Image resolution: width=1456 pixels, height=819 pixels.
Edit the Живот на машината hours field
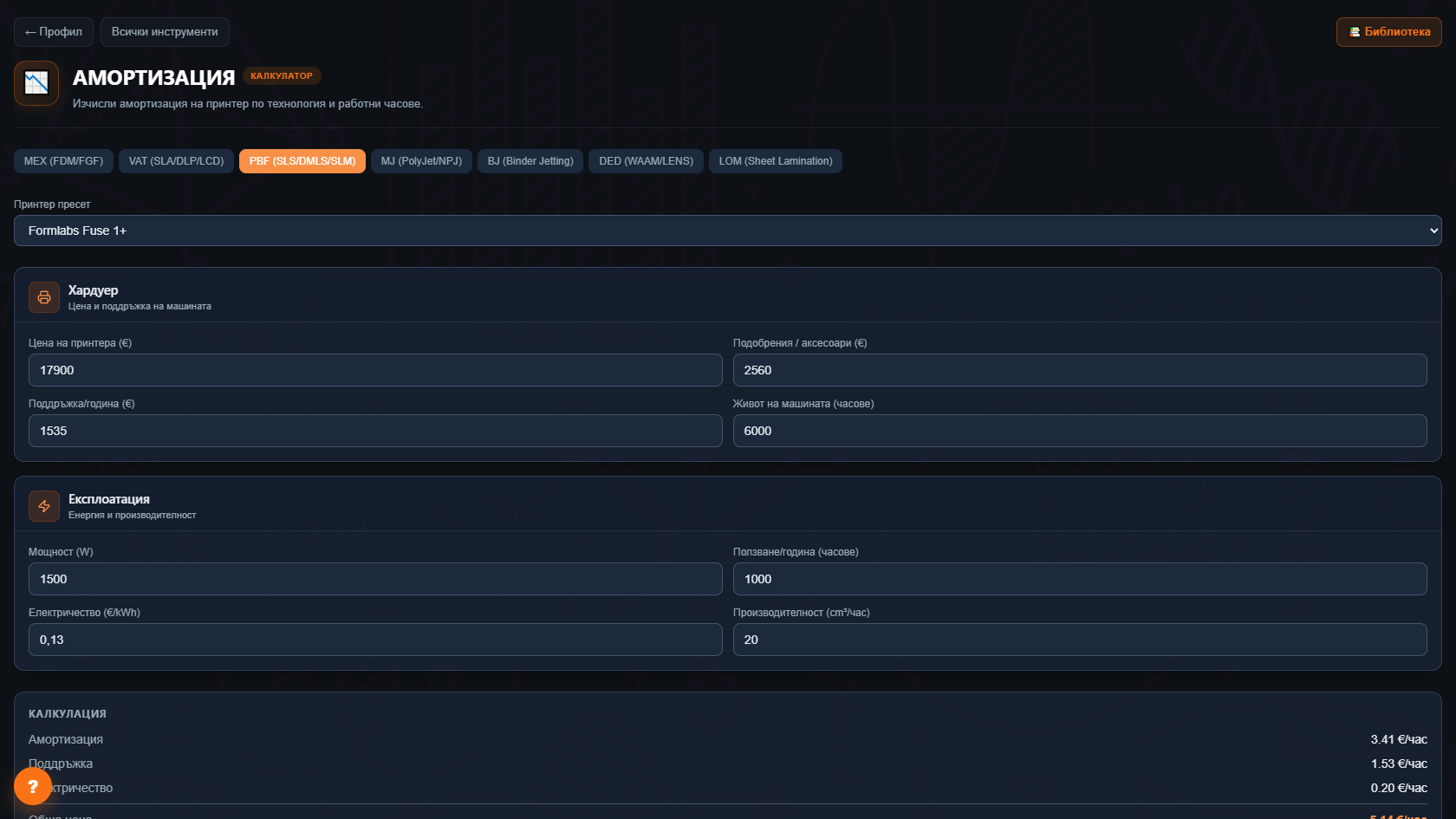1080,431
